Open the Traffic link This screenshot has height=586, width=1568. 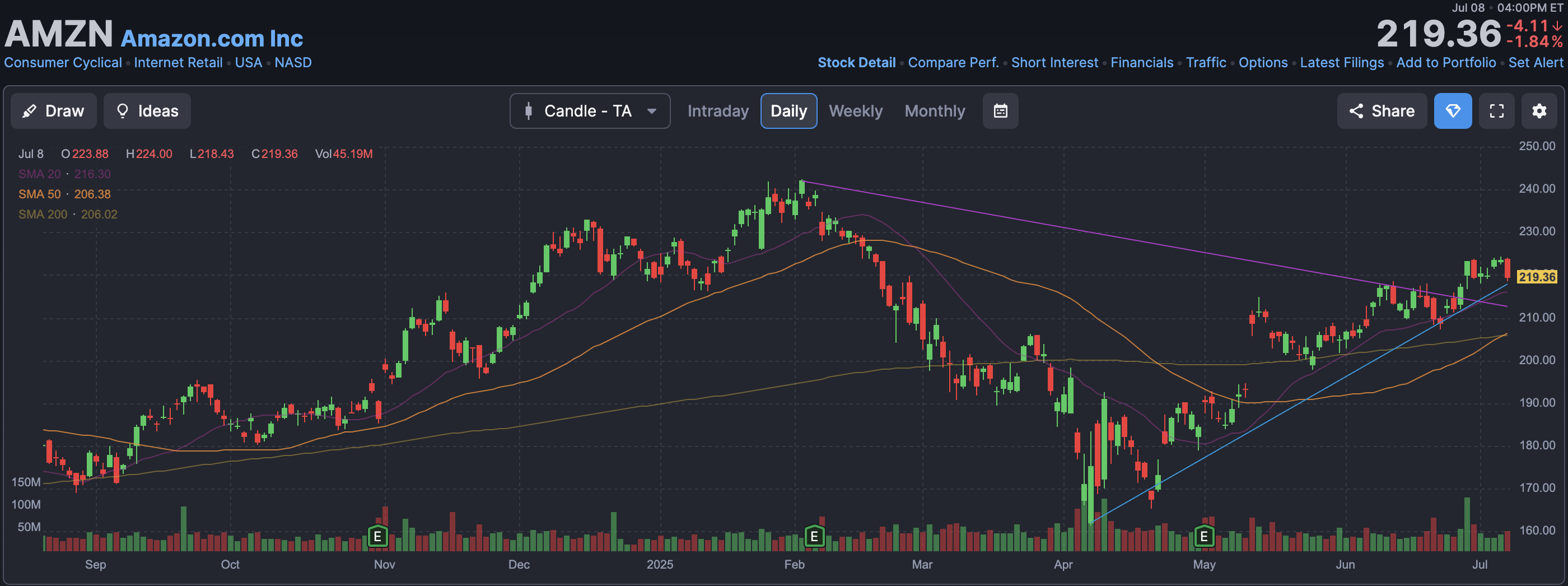[x=1206, y=63]
